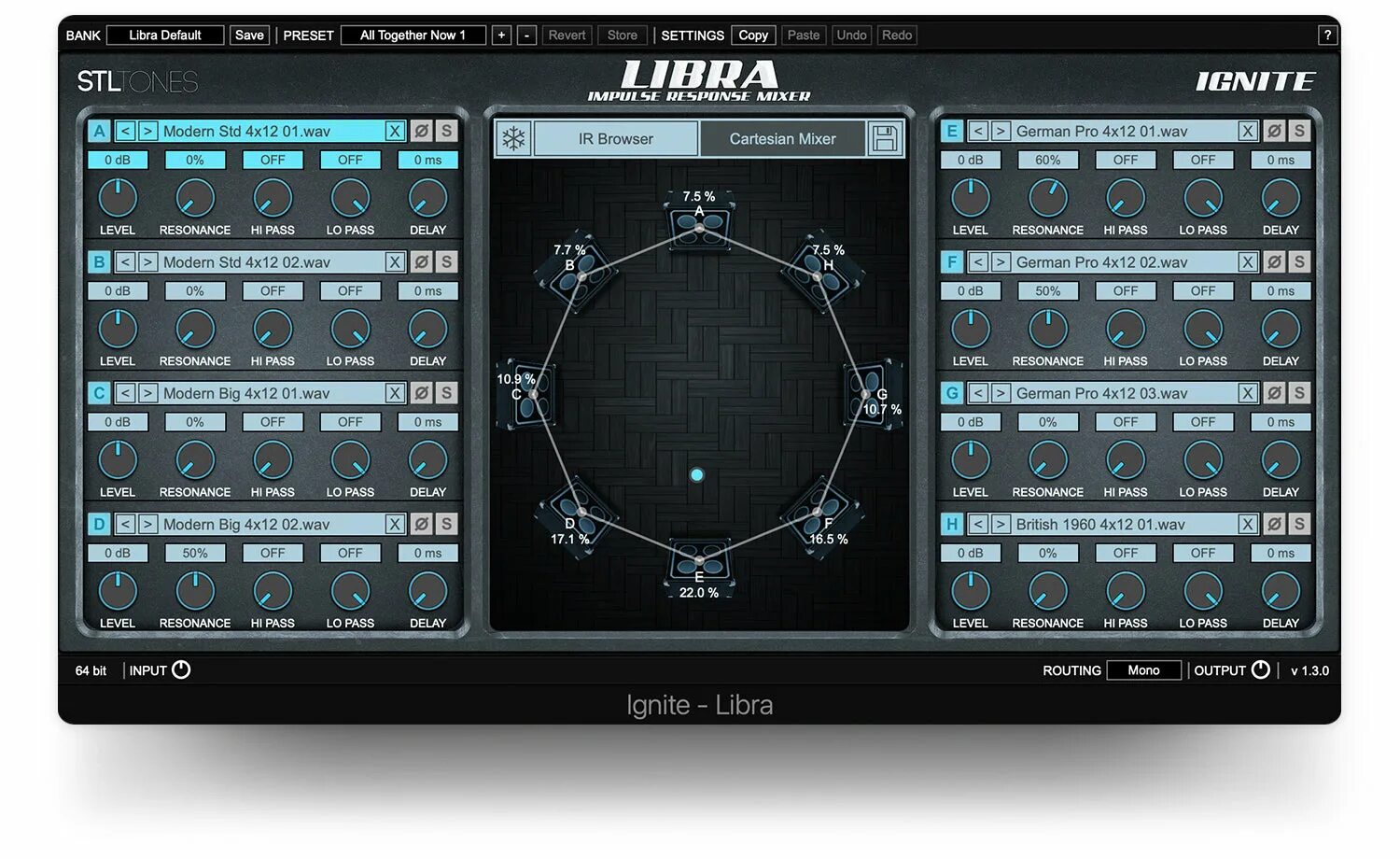Remove slot H IR with X button
This screenshot has width=1400, height=859.
pos(1248,525)
